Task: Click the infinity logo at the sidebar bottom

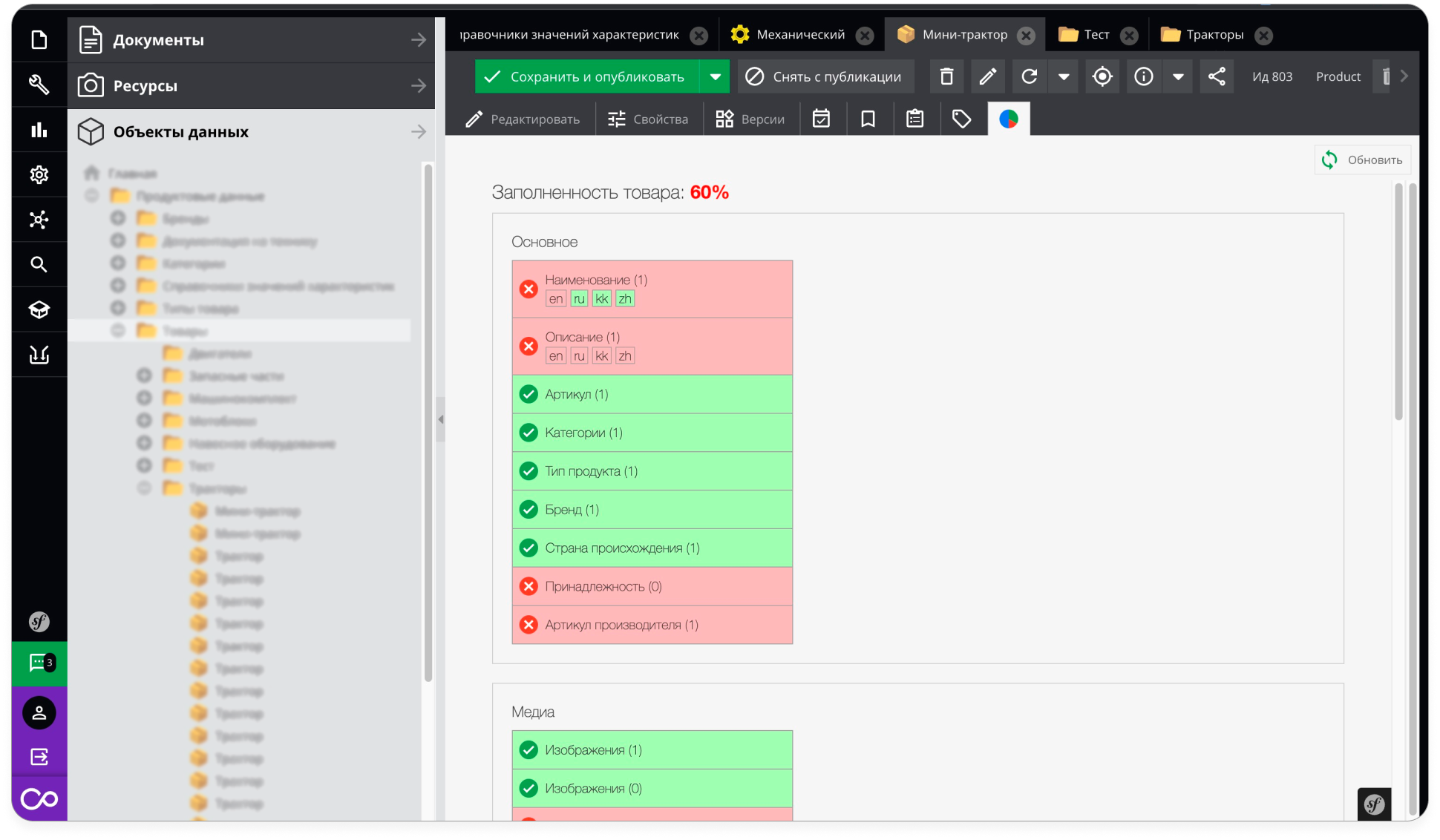Action: point(39,799)
